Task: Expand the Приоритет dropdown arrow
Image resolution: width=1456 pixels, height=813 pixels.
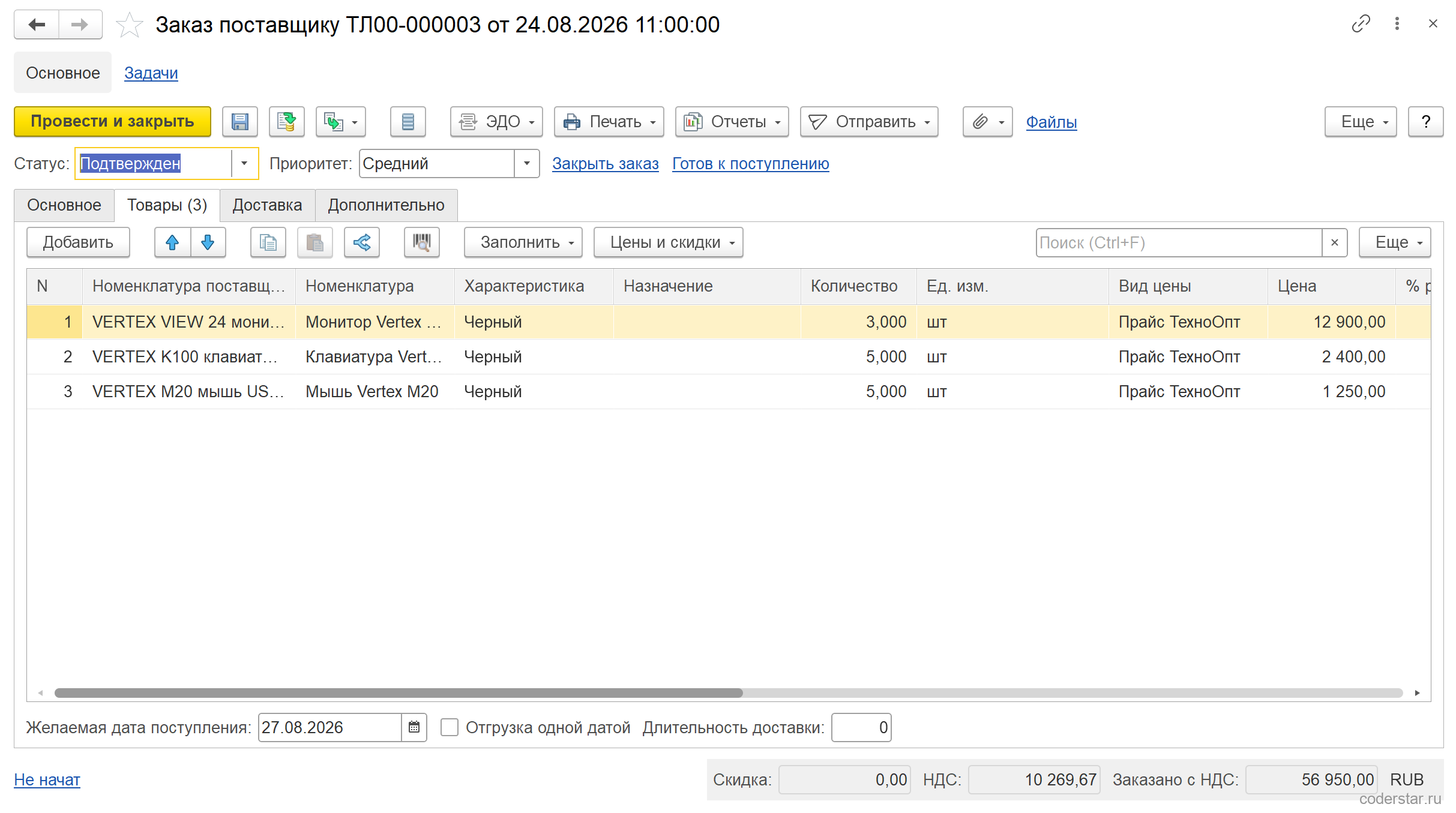Action: pos(527,163)
